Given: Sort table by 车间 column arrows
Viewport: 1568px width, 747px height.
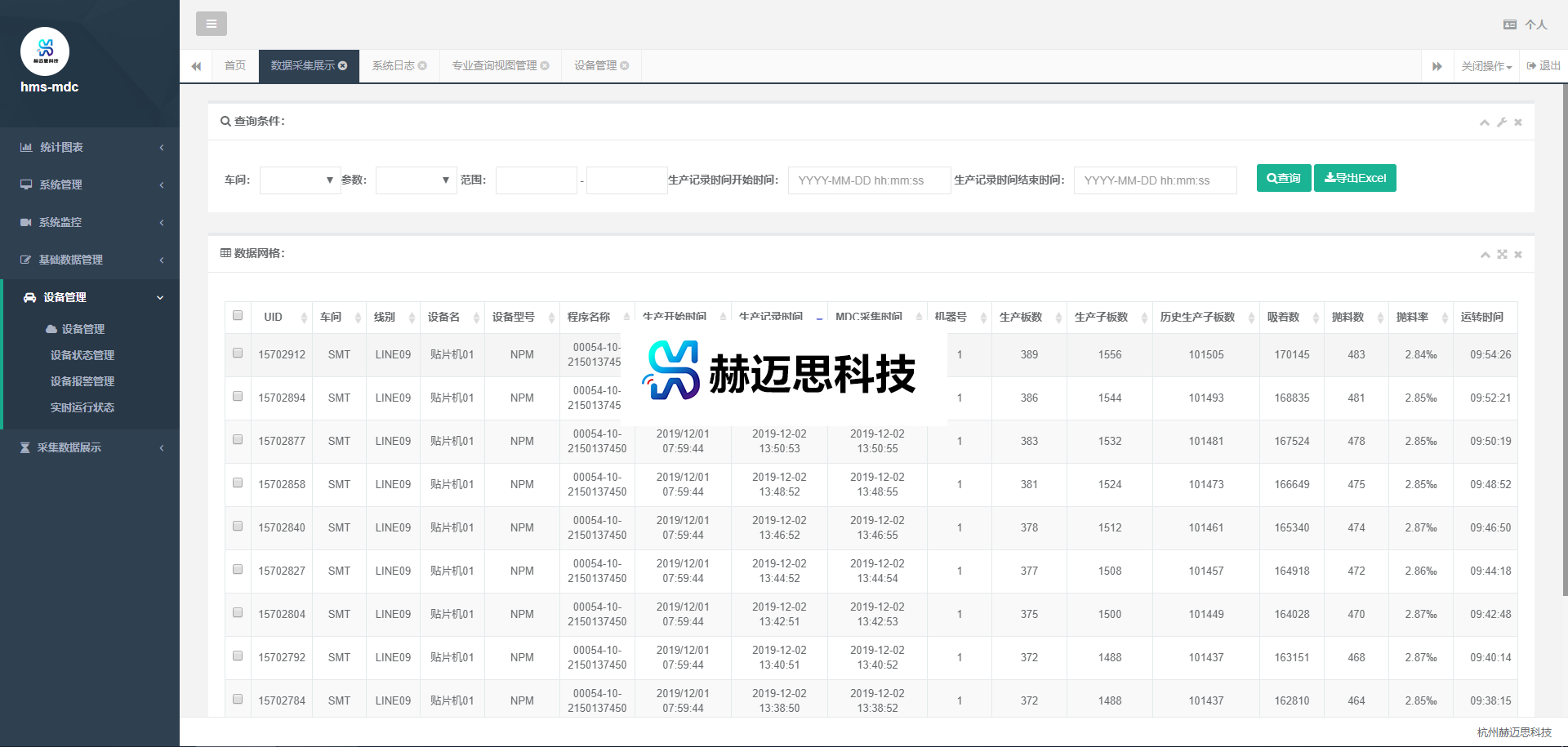Looking at the screenshot, I should 358,318.
